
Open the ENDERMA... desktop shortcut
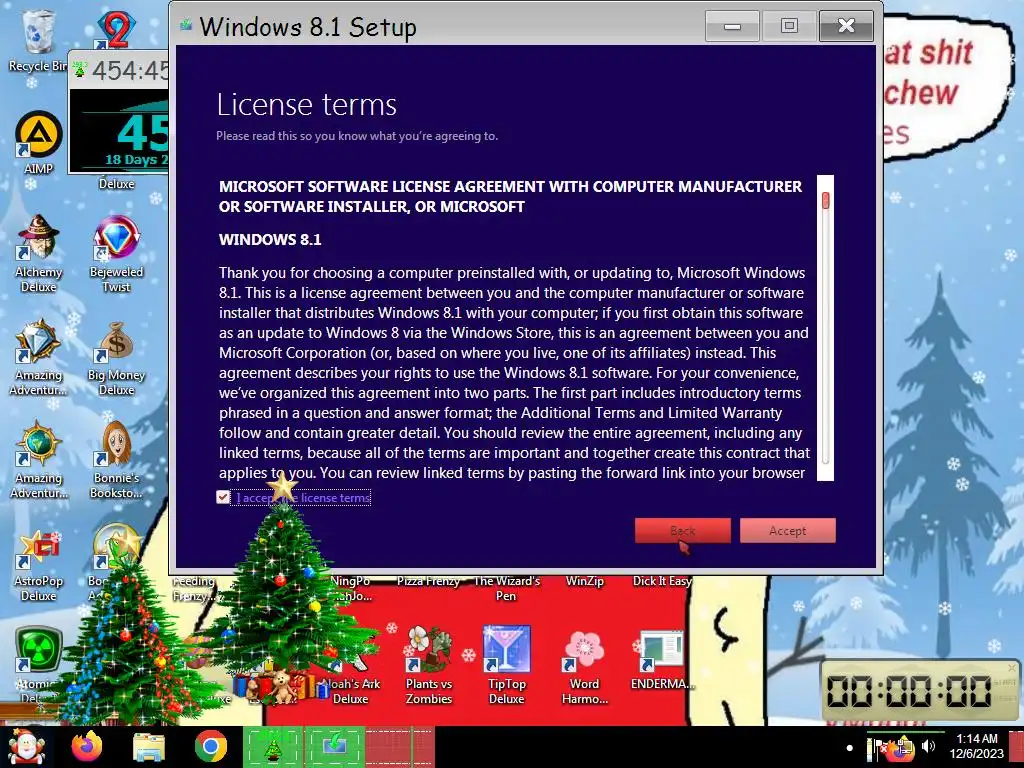[x=662, y=658]
